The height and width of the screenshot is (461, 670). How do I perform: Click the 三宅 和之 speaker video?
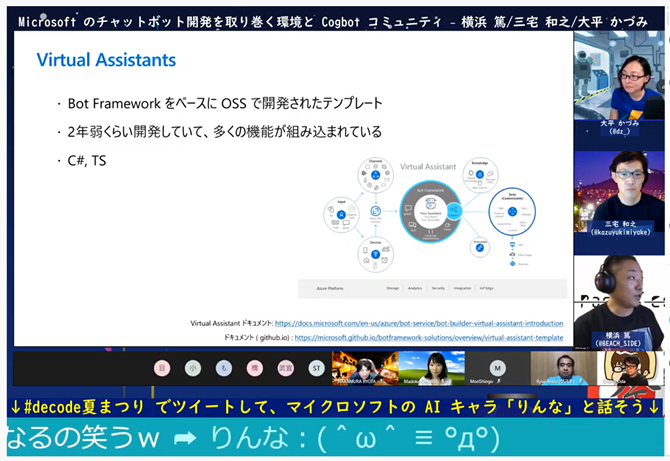619,192
